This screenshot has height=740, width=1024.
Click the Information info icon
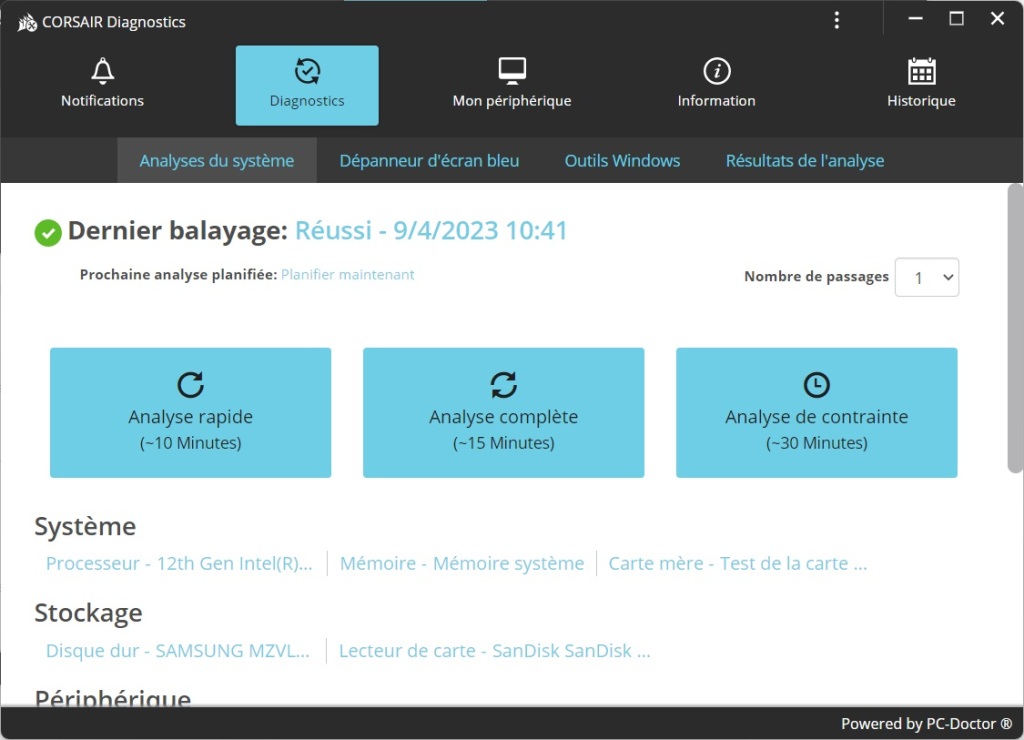coord(716,70)
